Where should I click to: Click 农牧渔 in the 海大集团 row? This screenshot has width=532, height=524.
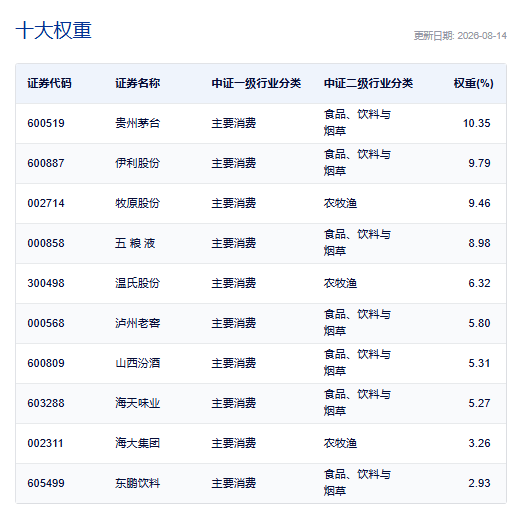point(340,444)
